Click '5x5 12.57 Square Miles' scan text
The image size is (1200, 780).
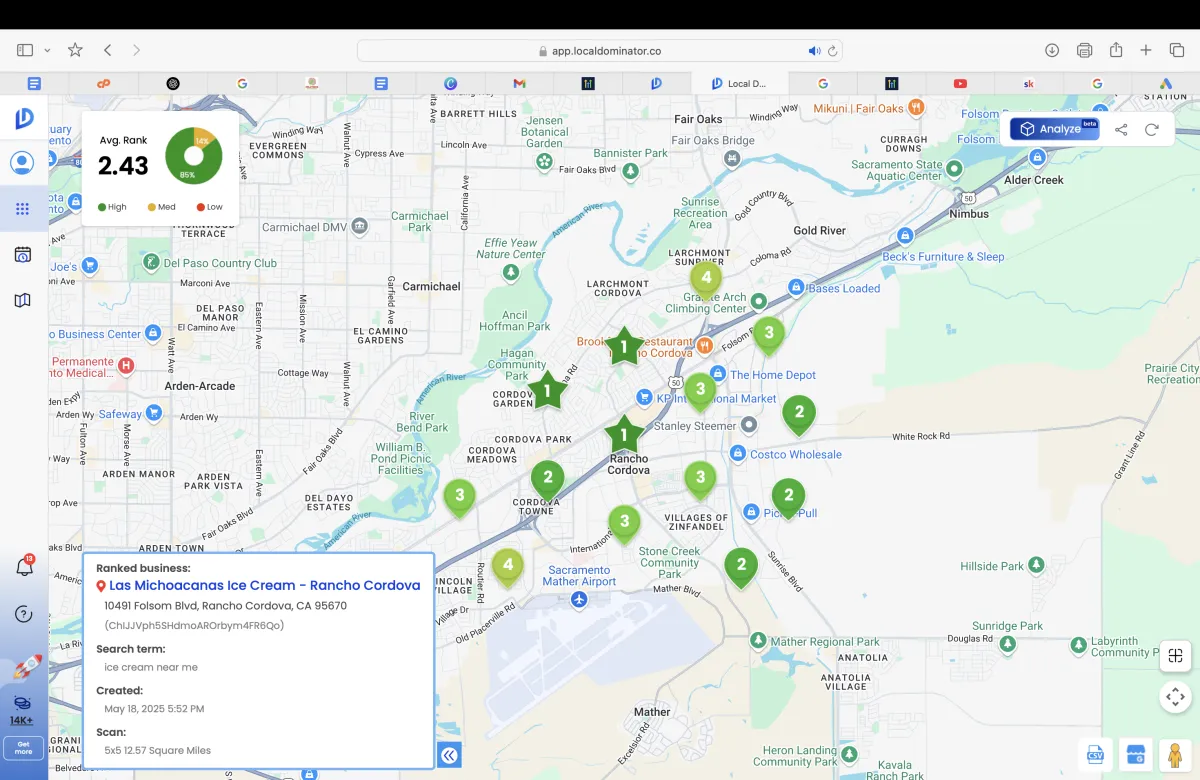click(x=157, y=750)
